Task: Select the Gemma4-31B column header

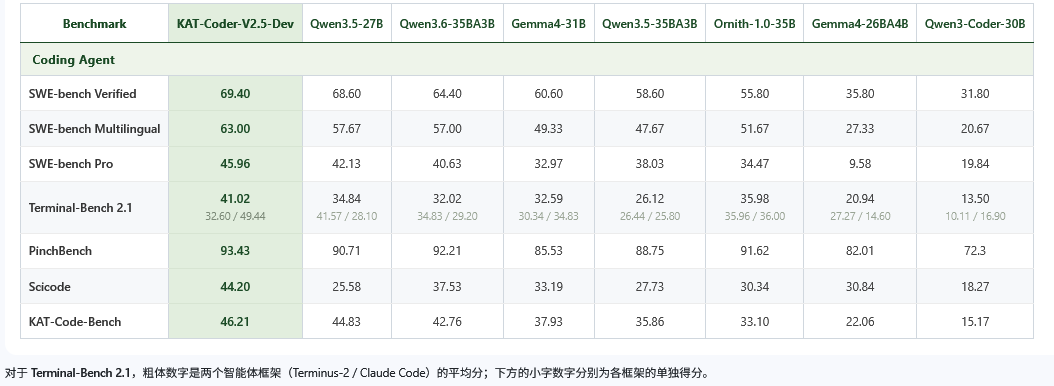Action: click(x=549, y=24)
